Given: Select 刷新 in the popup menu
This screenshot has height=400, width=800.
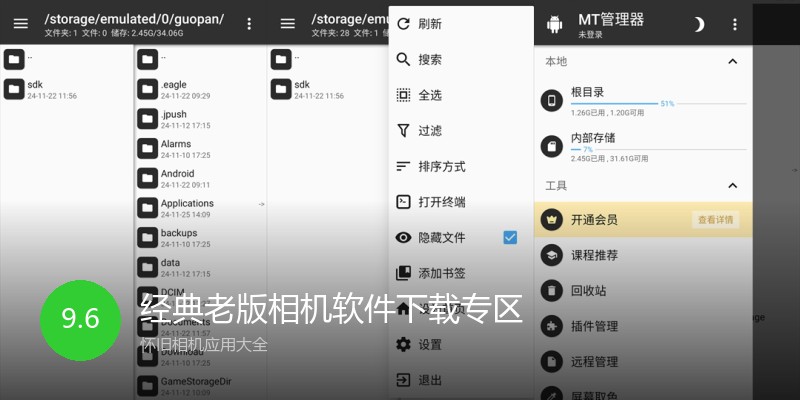Looking at the screenshot, I should point(461,24).
